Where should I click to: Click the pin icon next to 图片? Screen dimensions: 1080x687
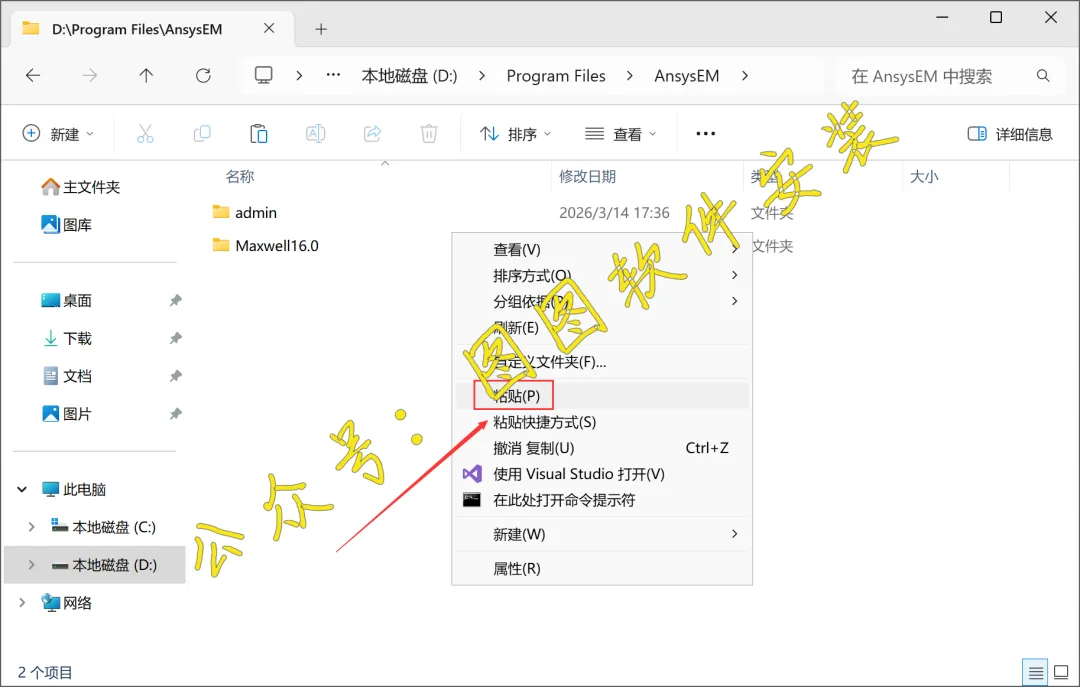tap(176, 414)
